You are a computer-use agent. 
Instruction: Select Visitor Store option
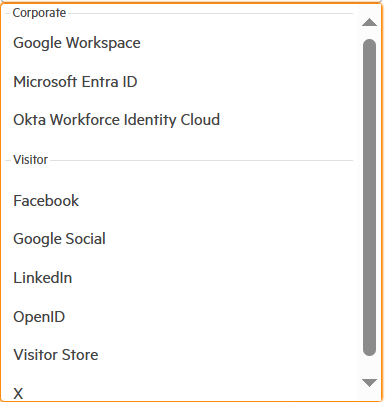pos(56,355)
